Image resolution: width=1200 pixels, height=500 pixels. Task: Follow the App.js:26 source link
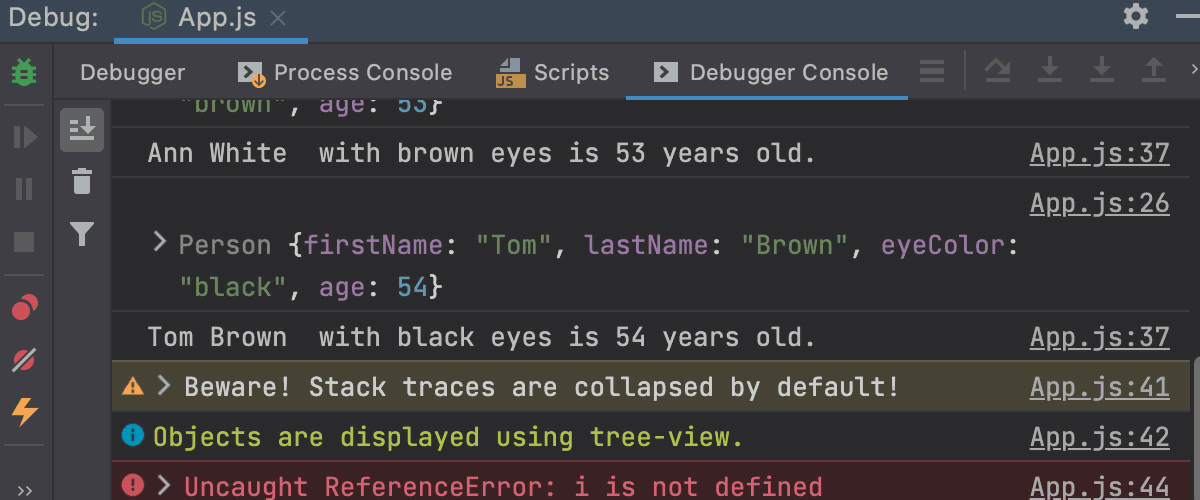click(1099, 203)
